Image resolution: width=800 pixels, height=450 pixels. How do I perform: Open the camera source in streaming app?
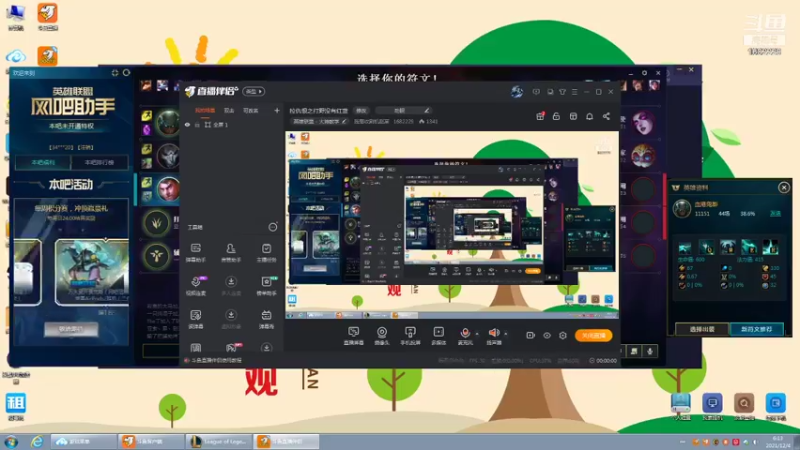[x=381, y=336]
